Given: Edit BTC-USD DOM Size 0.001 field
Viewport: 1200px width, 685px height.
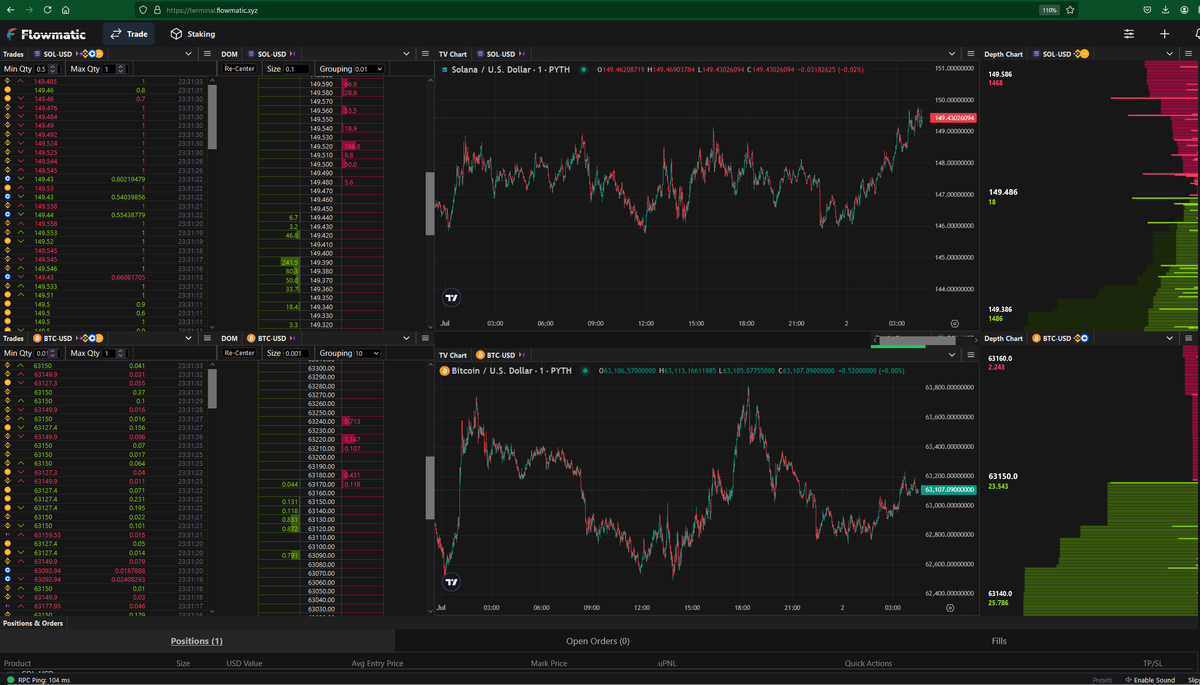Looking at the screenshot, I should [297, 353].
